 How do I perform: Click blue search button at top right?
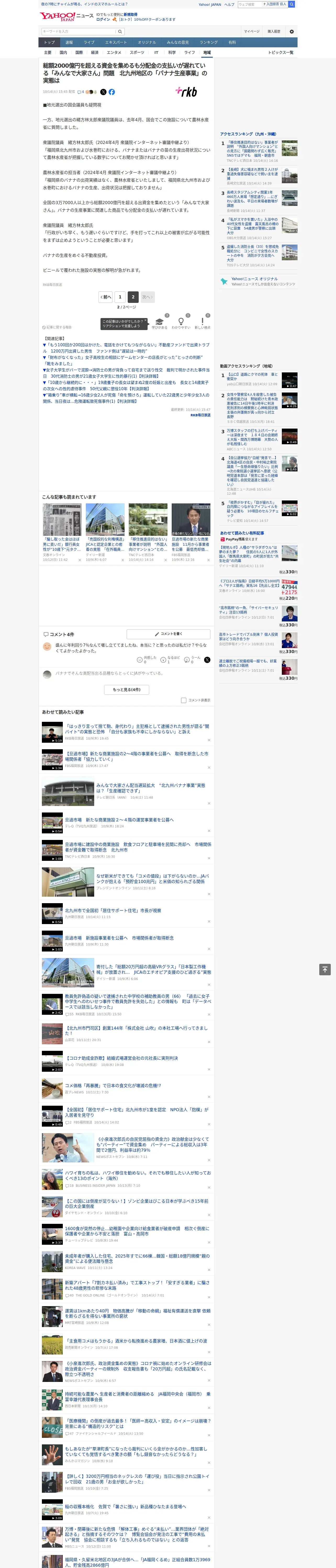(292, 4)
